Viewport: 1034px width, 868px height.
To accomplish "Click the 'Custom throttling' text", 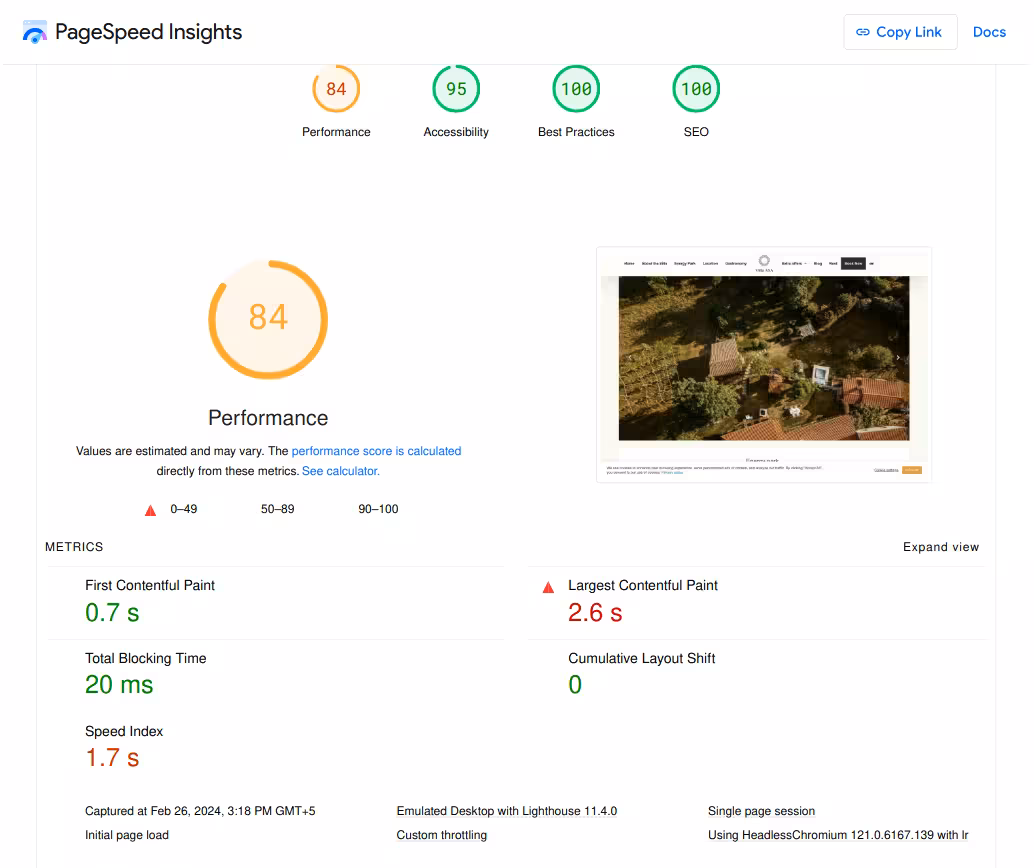I will point(442,835).
